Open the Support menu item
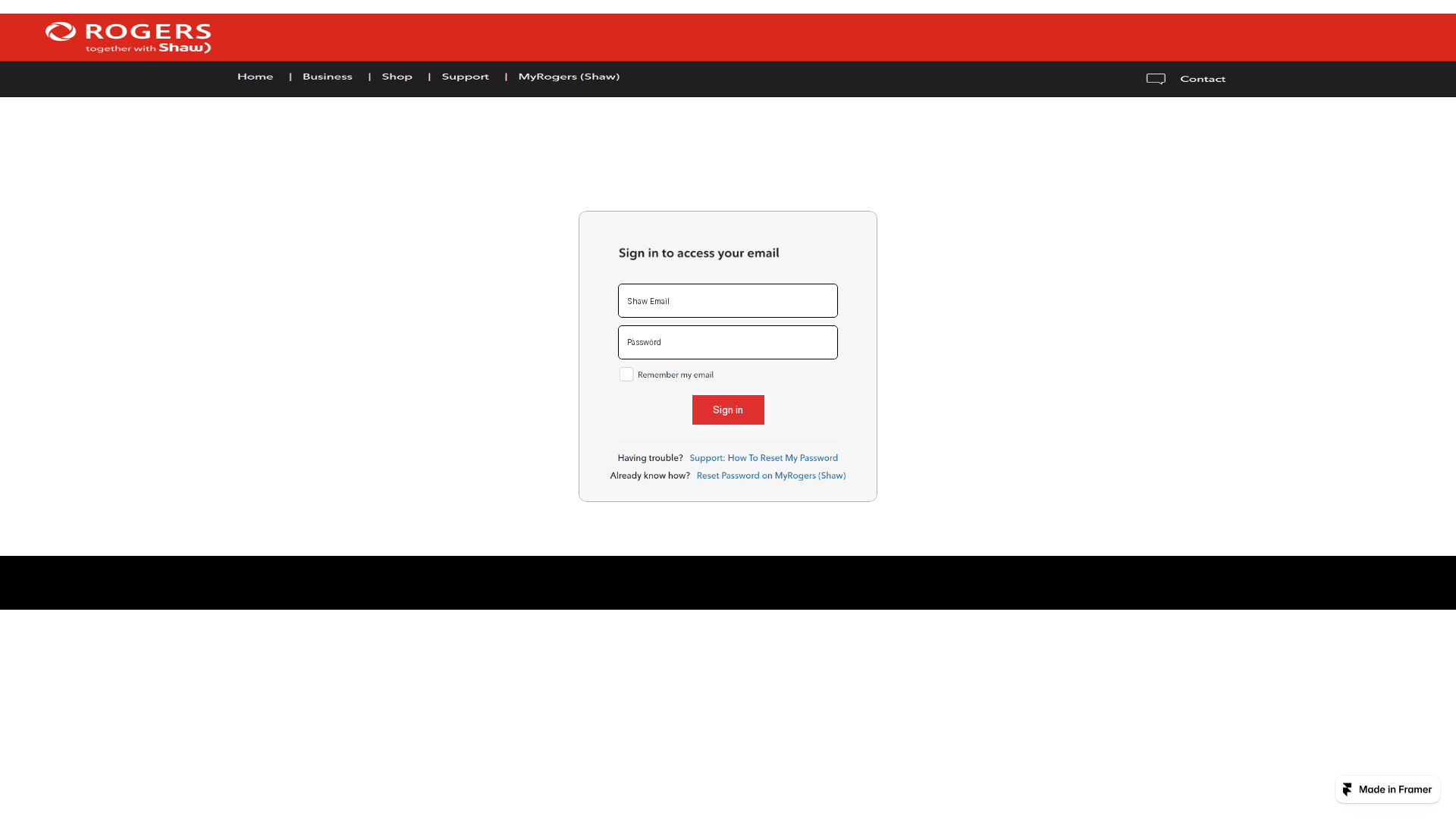Screen dimensions: 1456x819 (x=466, y=77)
